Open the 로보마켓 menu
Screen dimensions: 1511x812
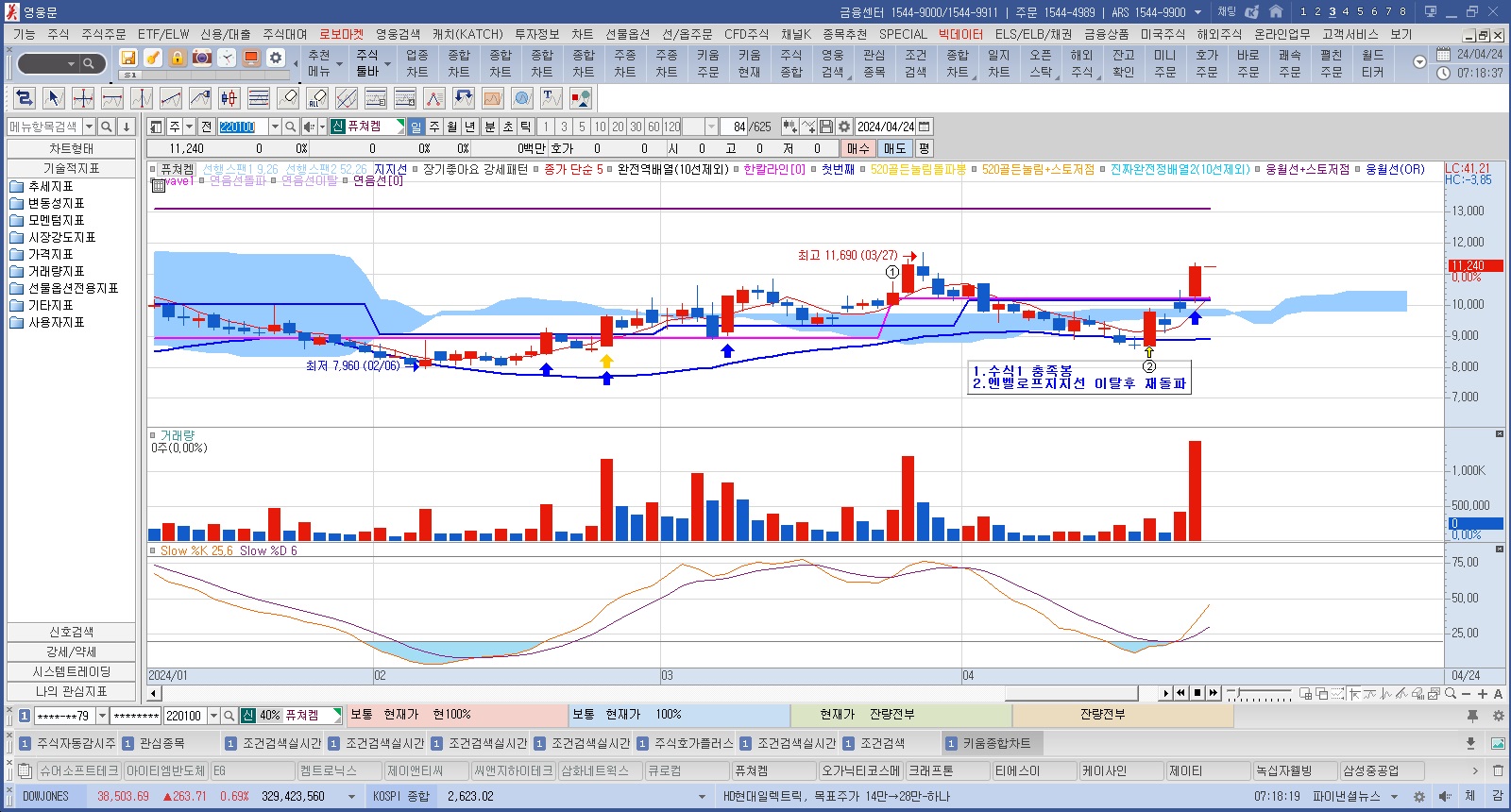tap(341, 34)
